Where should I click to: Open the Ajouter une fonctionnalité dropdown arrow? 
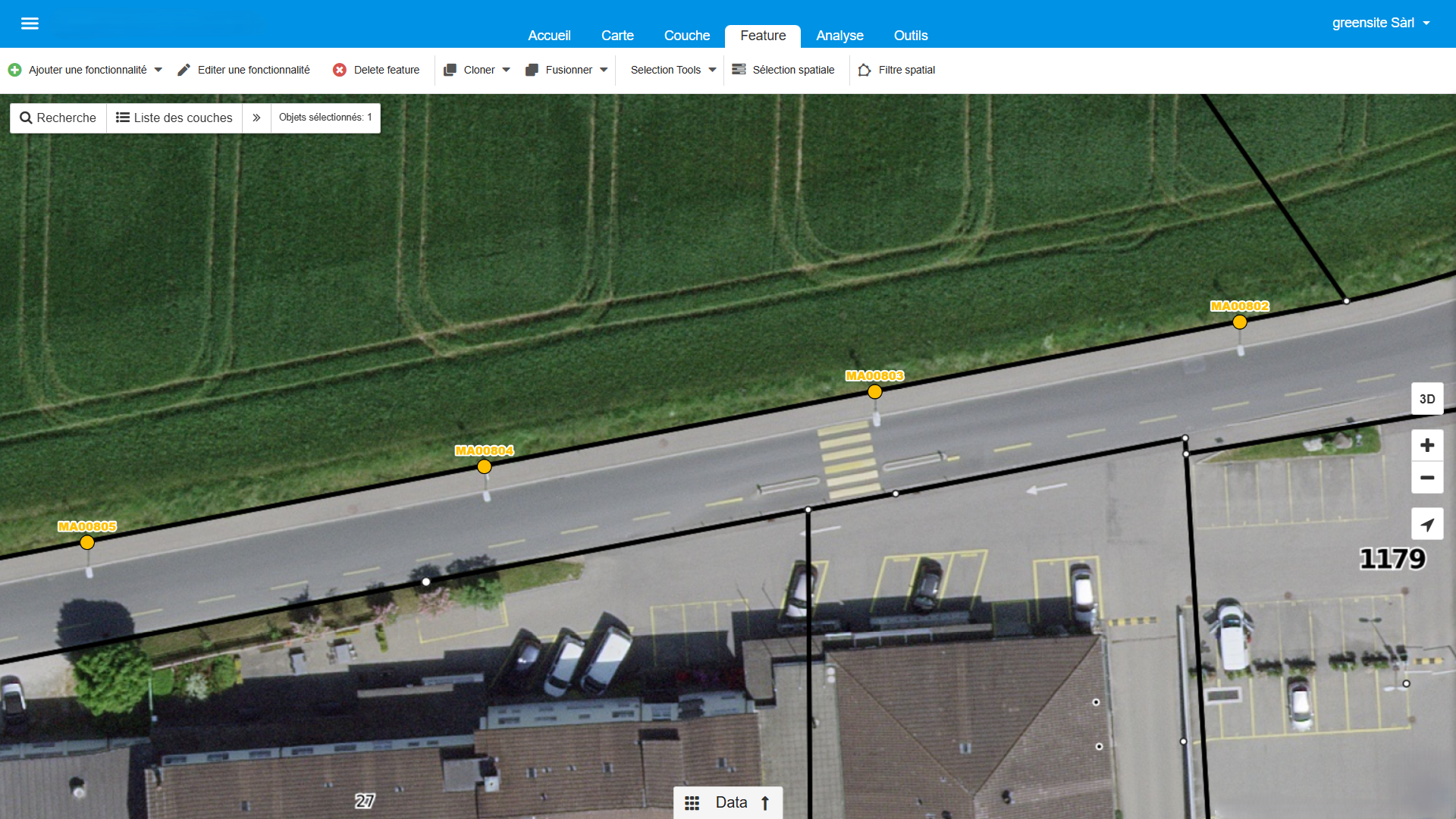tap(158, 70)
